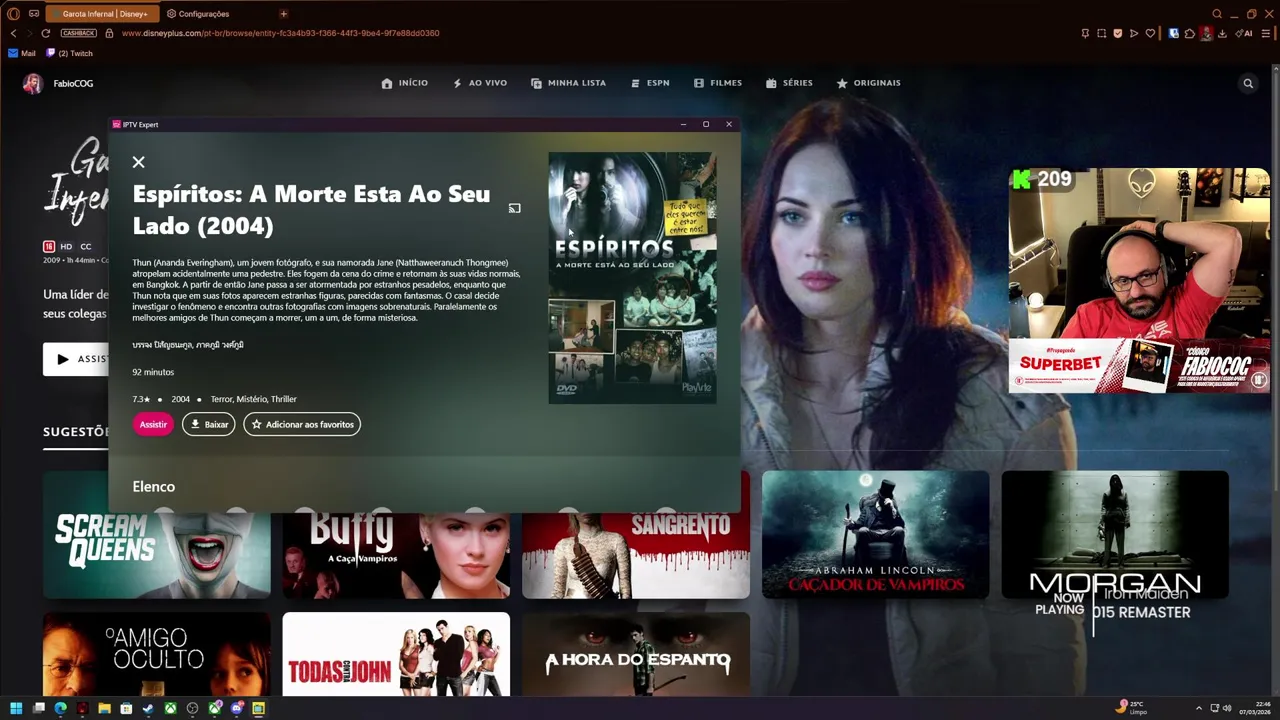Open the AO VIVO menu item
Screen dimensions: 1280x720
[x=479, y=83]
